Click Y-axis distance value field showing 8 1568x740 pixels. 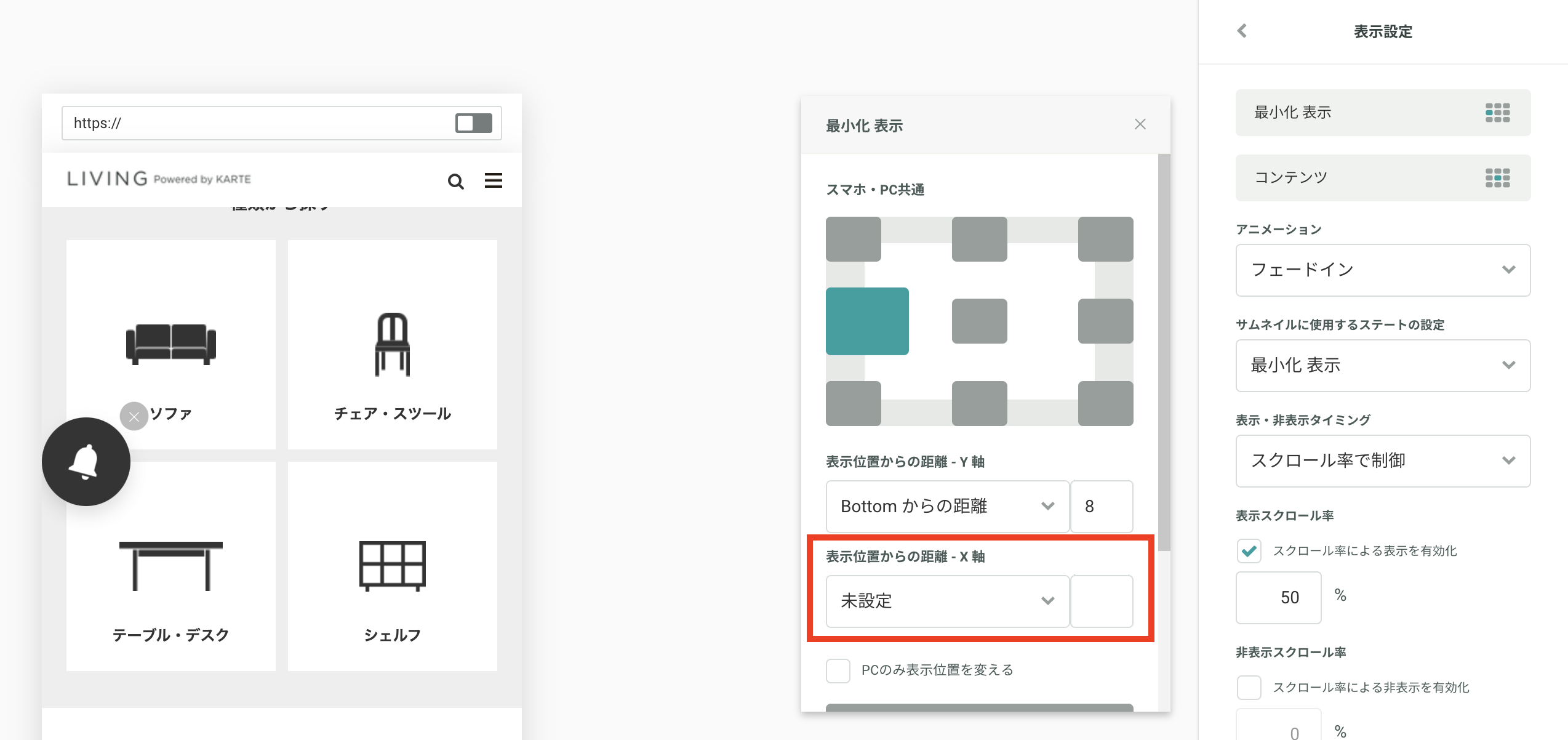[x=1102, y=506]
